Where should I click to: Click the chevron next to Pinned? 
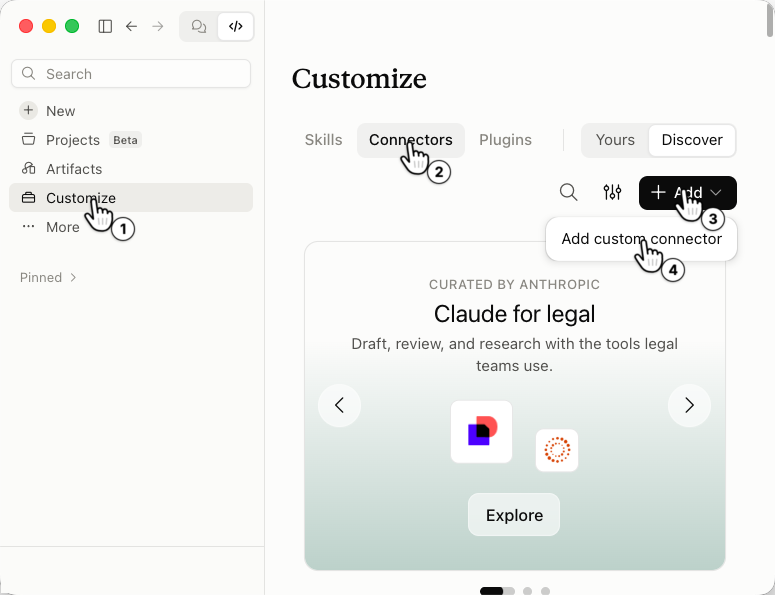coord(73,277)
